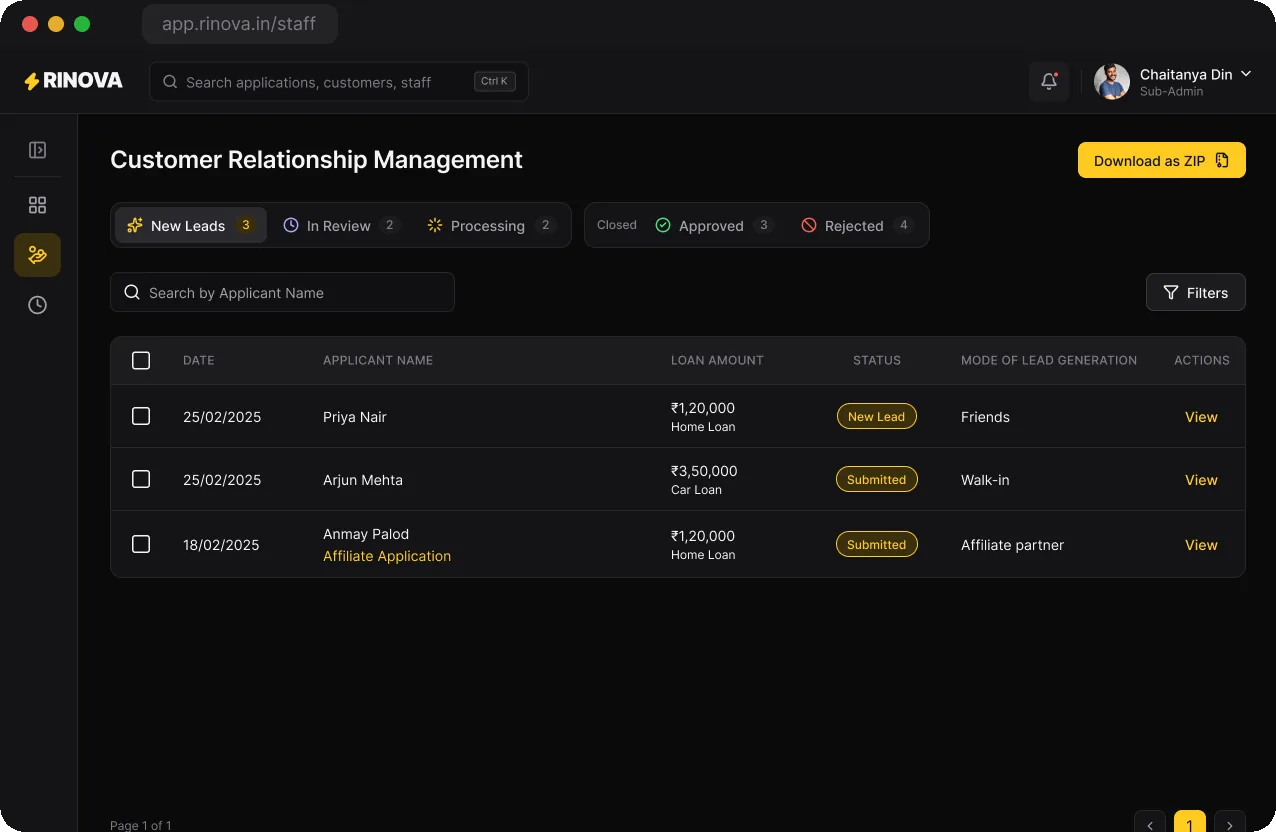
Task: Open the Filters button
Action: click(x=1196, y=292)
